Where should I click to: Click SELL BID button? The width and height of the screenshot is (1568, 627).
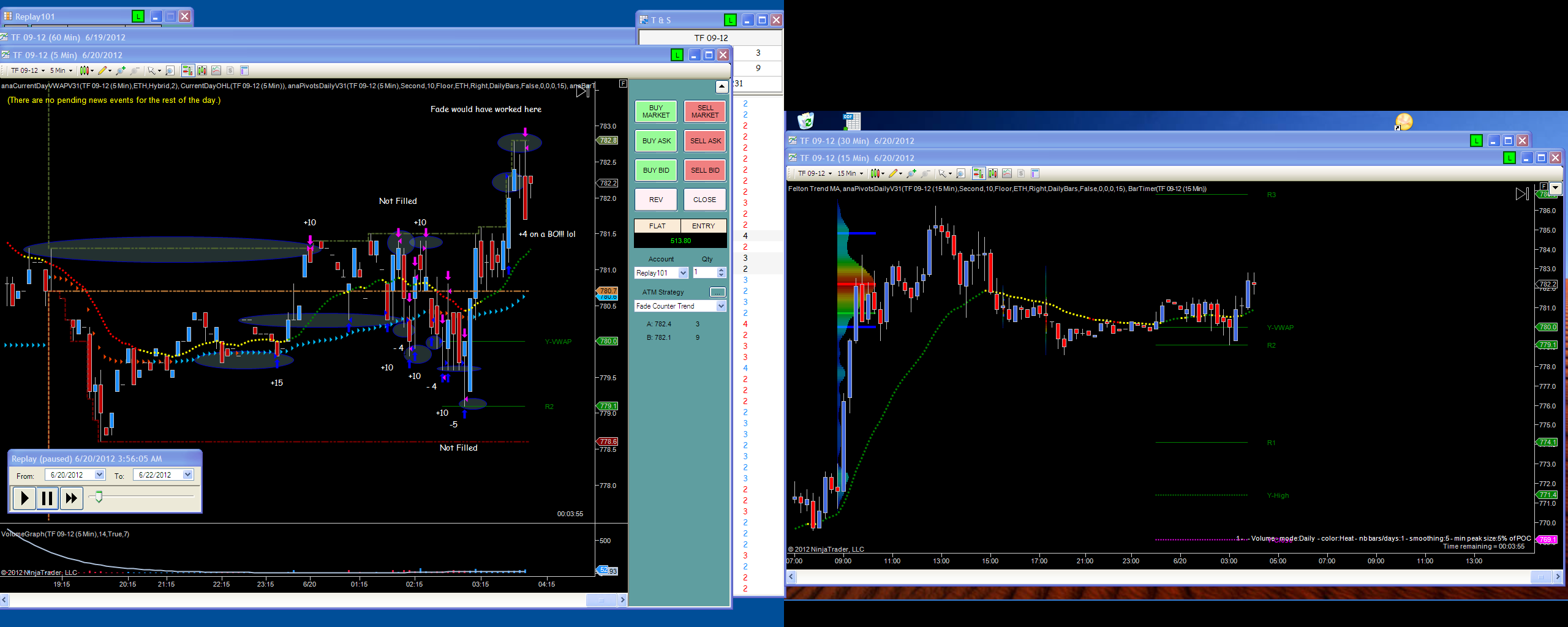(705, 170)
